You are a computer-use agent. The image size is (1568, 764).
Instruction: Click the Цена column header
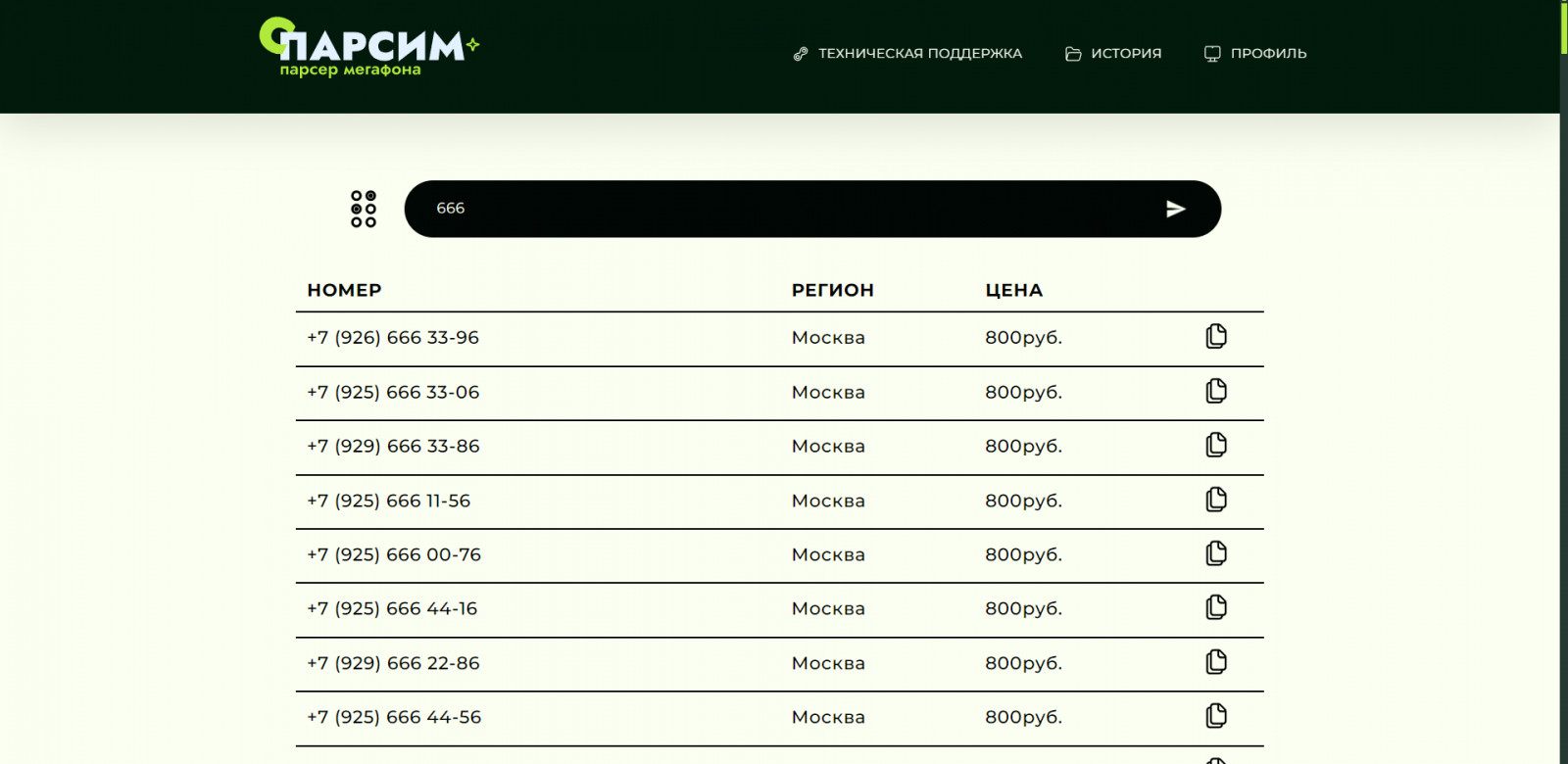click(x=1013, y=291)
